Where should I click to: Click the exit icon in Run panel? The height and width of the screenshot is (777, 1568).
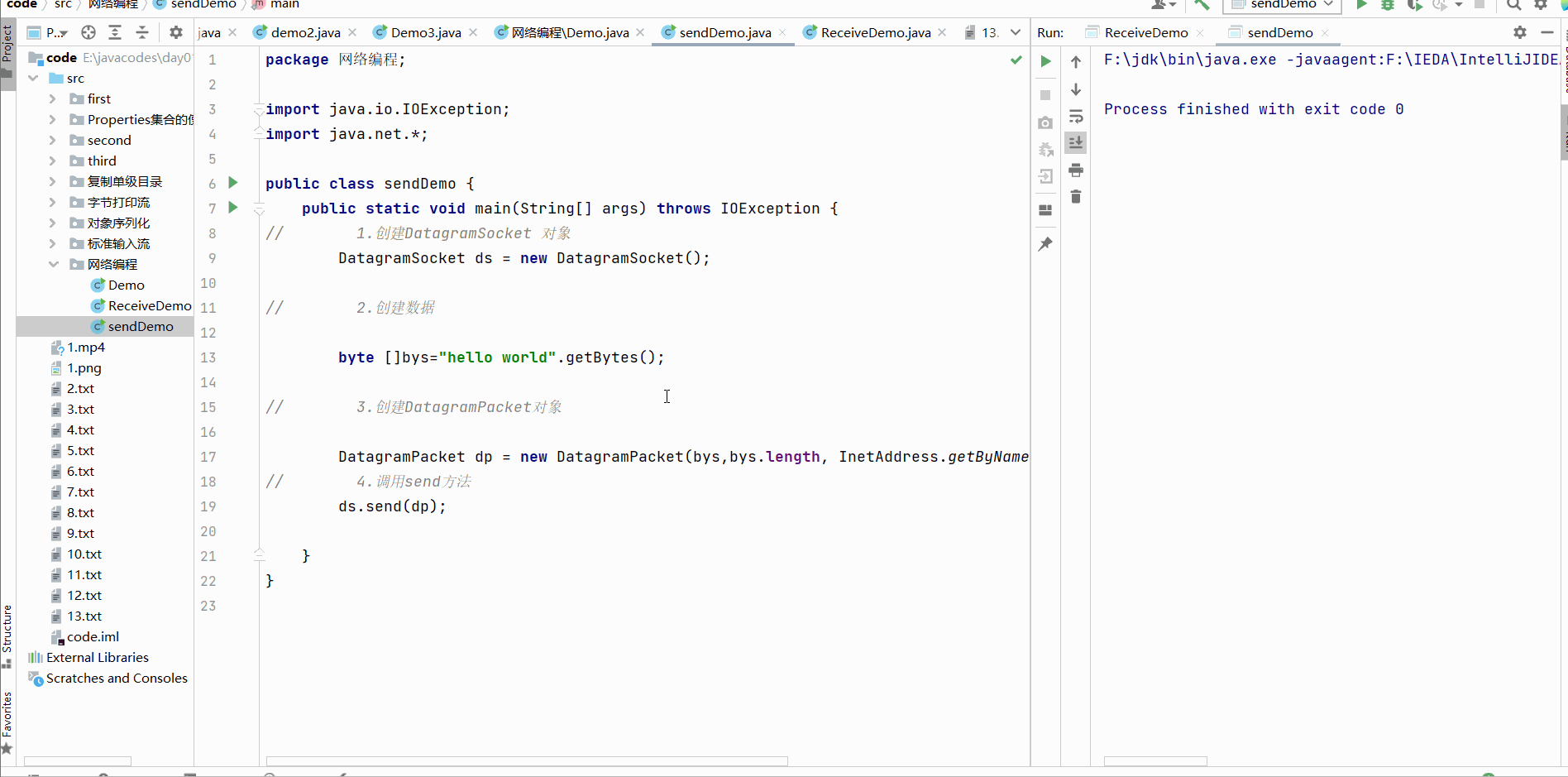coord(1045,176)
